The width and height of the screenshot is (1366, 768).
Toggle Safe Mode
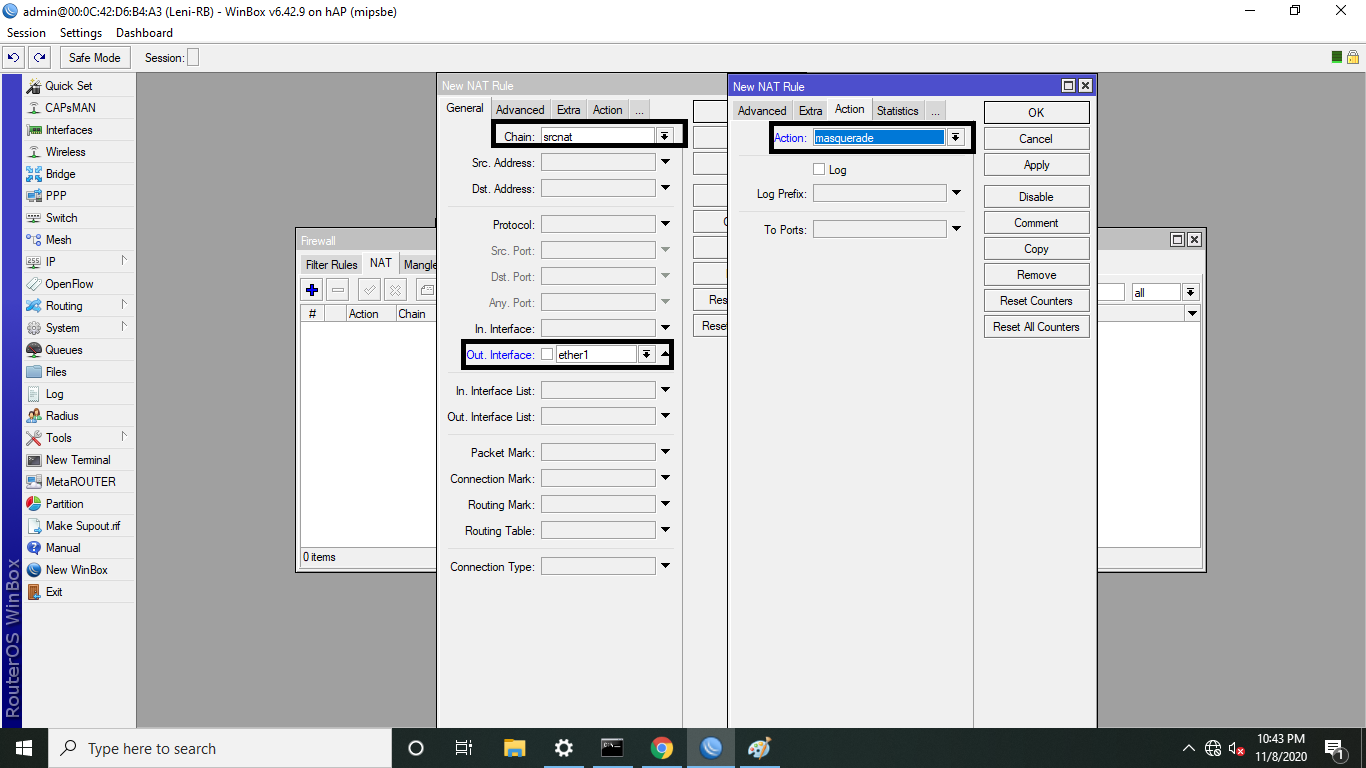click(x=95, y=57)
